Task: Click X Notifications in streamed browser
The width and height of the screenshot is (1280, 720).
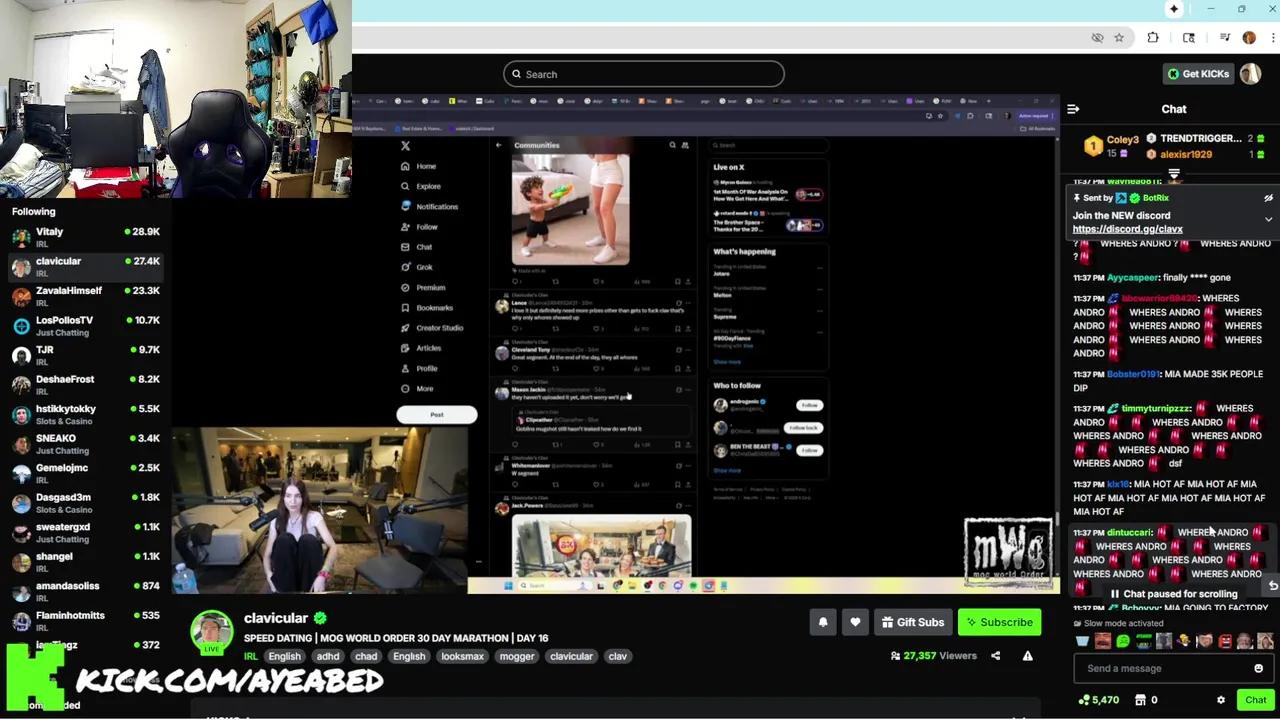Action: (x=430, y=207)
